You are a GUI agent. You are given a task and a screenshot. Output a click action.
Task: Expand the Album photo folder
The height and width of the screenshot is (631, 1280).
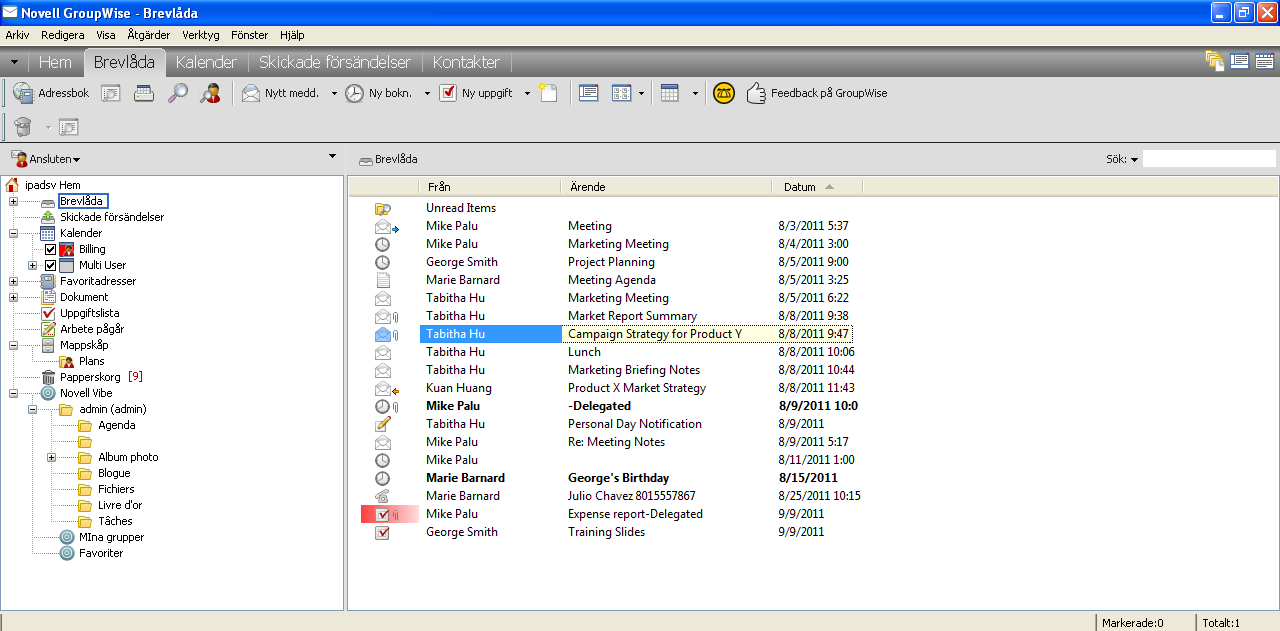pos(51,457)
